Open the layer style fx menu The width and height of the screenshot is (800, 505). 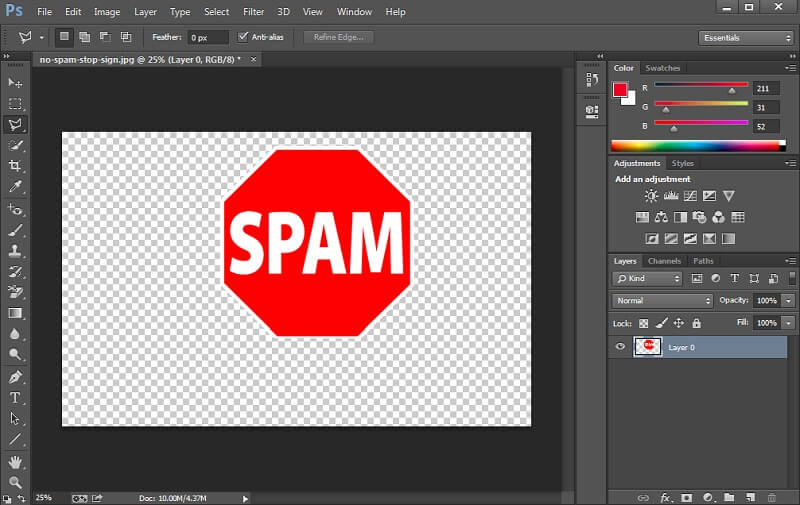coord(665,497)
